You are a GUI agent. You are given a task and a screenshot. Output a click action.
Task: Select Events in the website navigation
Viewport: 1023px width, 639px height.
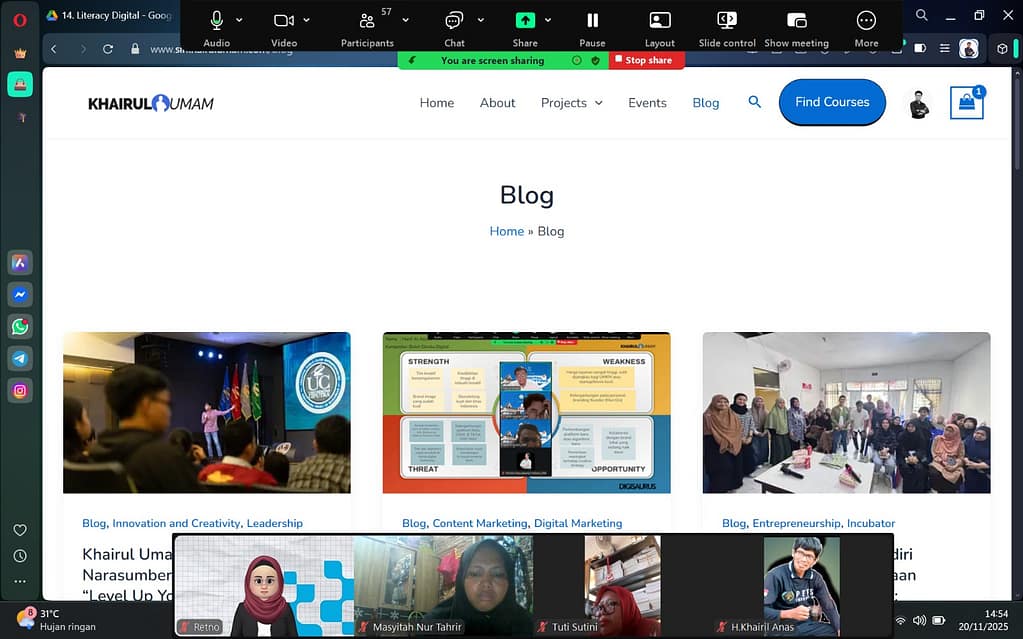coord(647,102)
